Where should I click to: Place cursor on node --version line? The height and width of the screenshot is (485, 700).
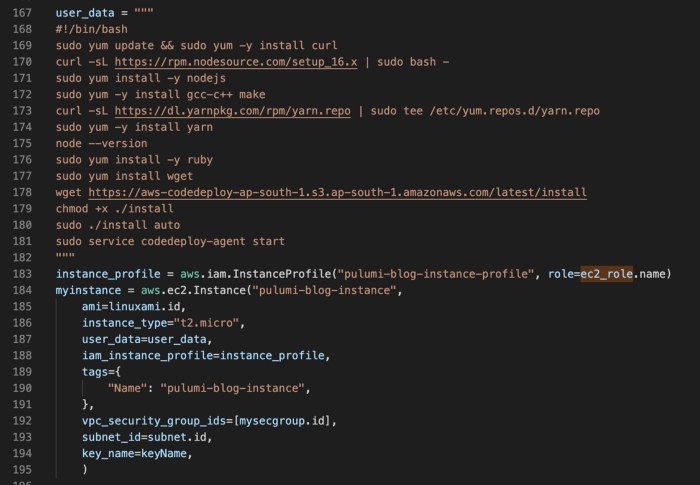point(100,143)
